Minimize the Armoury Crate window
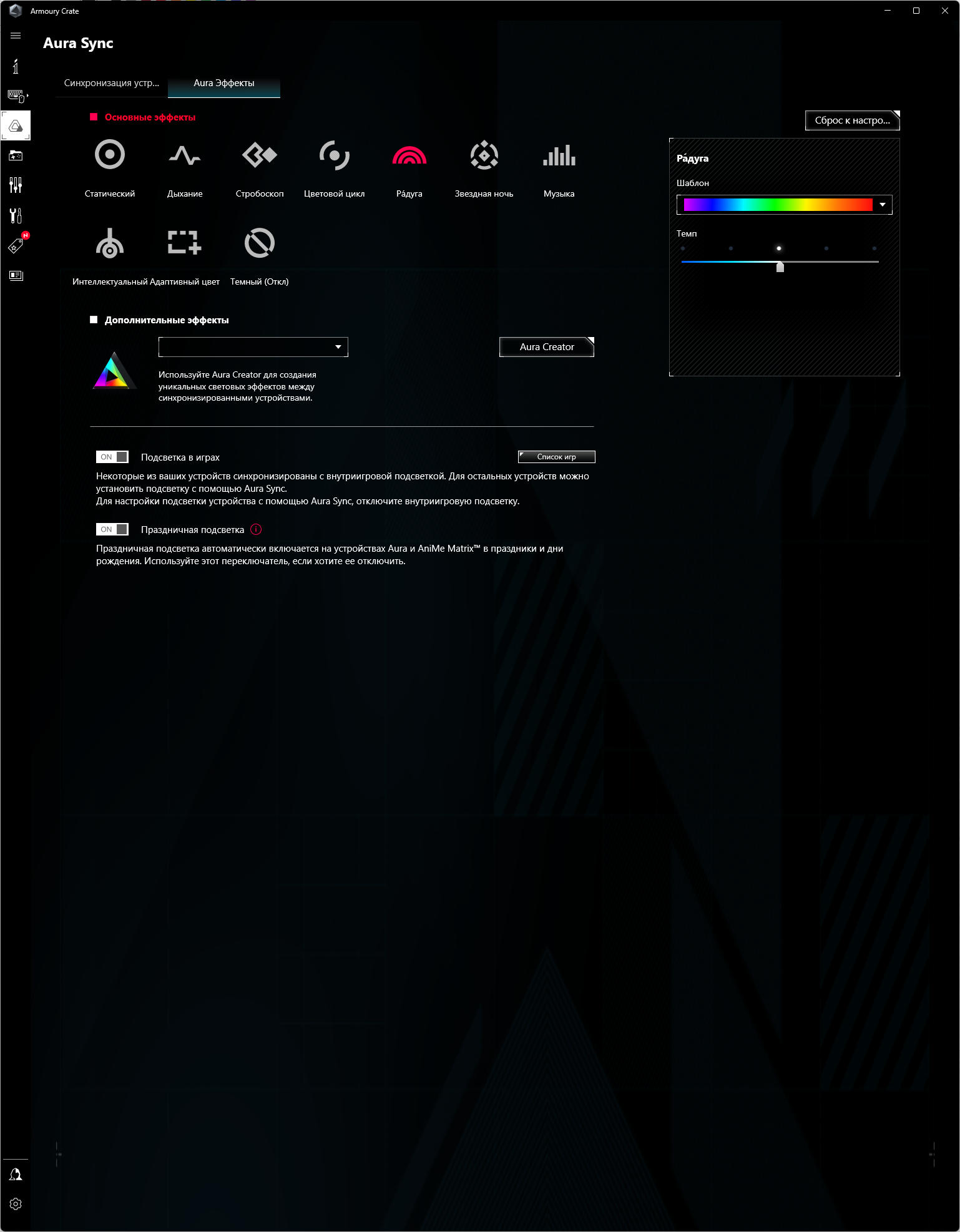Viewport: 960px width, 1232px height. pos(888,11)
